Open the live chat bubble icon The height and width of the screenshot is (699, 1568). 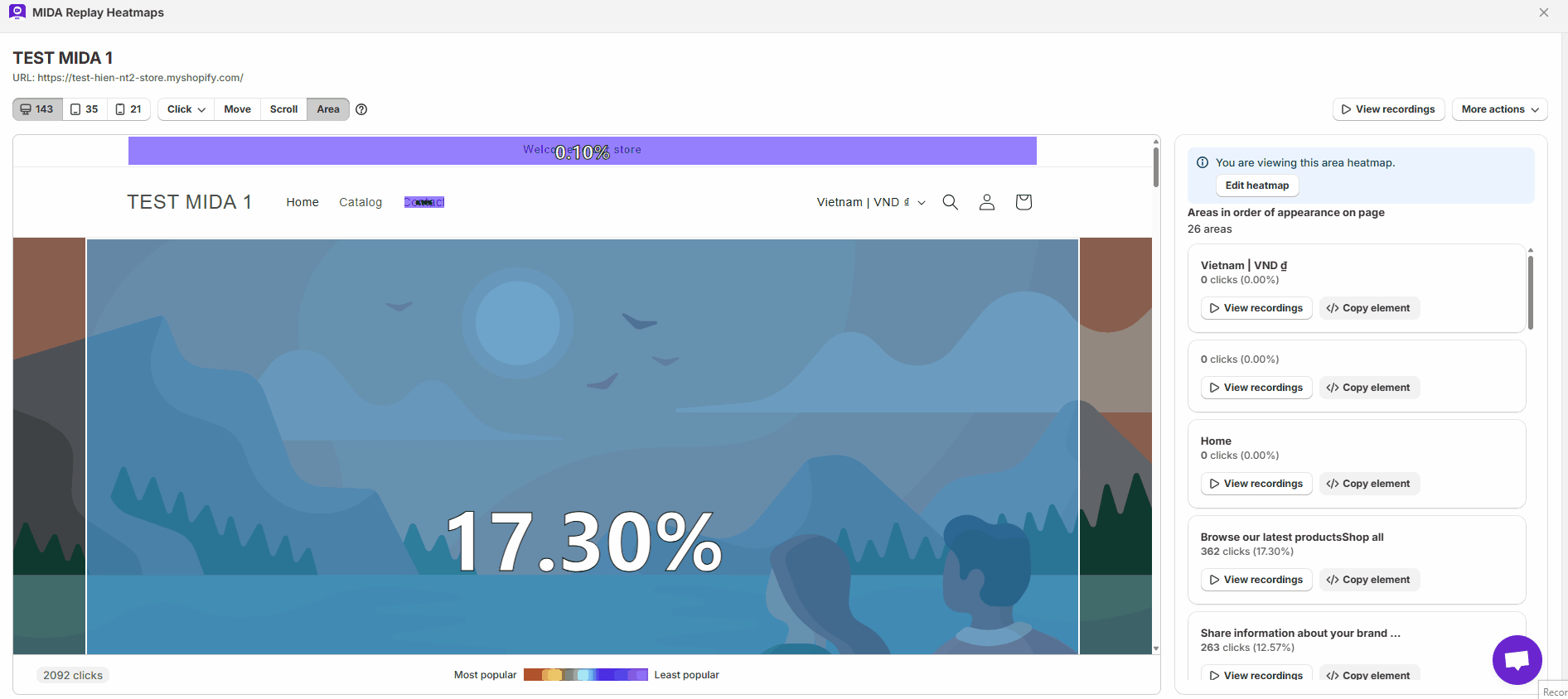(1517, 660)
